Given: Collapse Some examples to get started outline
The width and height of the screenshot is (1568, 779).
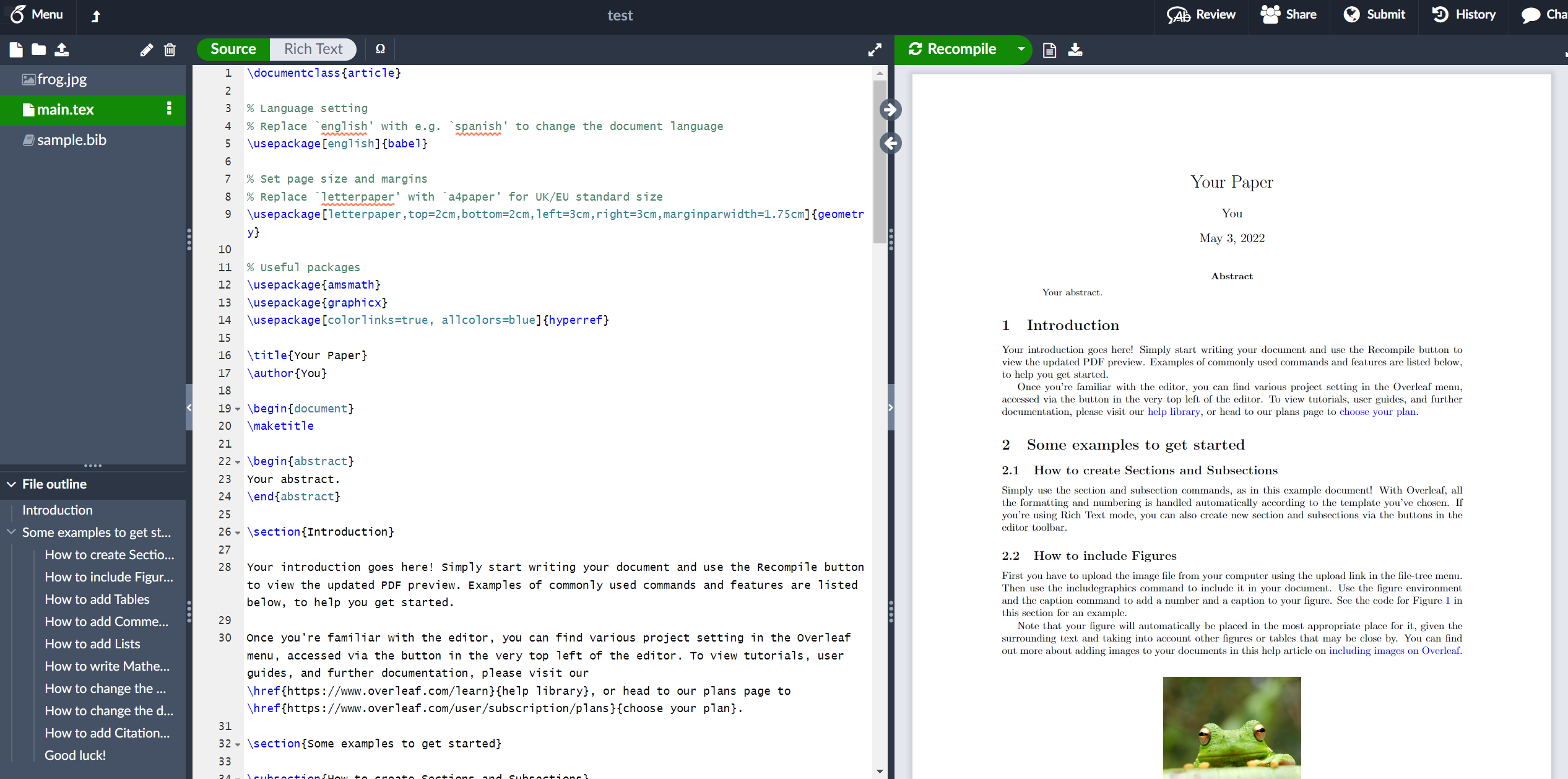Looking at the screenshot, I should [11, 533].
